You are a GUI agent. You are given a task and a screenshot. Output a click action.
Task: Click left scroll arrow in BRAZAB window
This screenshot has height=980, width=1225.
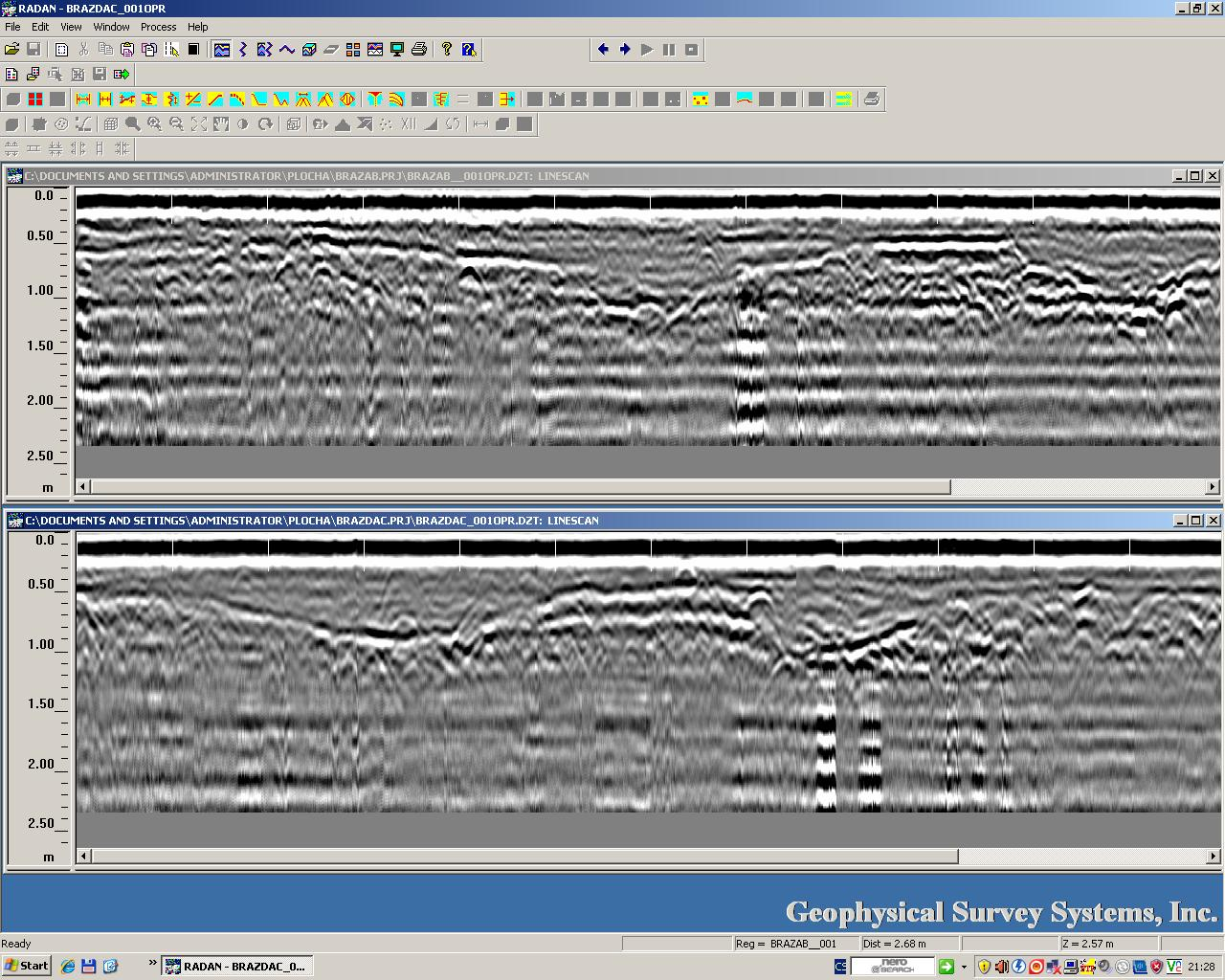pos(83,486)
